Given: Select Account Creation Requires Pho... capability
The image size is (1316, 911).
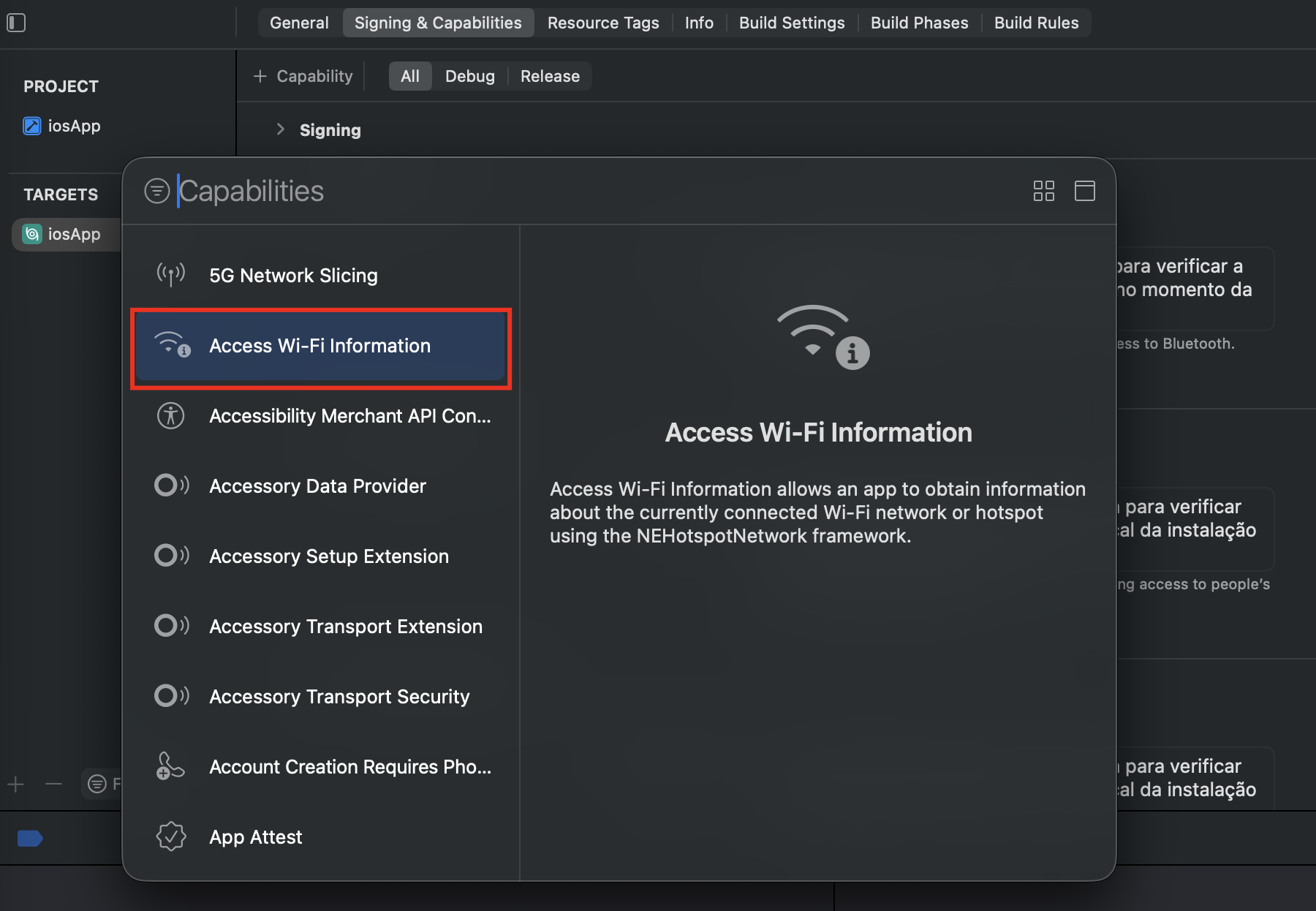Looking at the screenshot, I should click(x=322, y=766).
